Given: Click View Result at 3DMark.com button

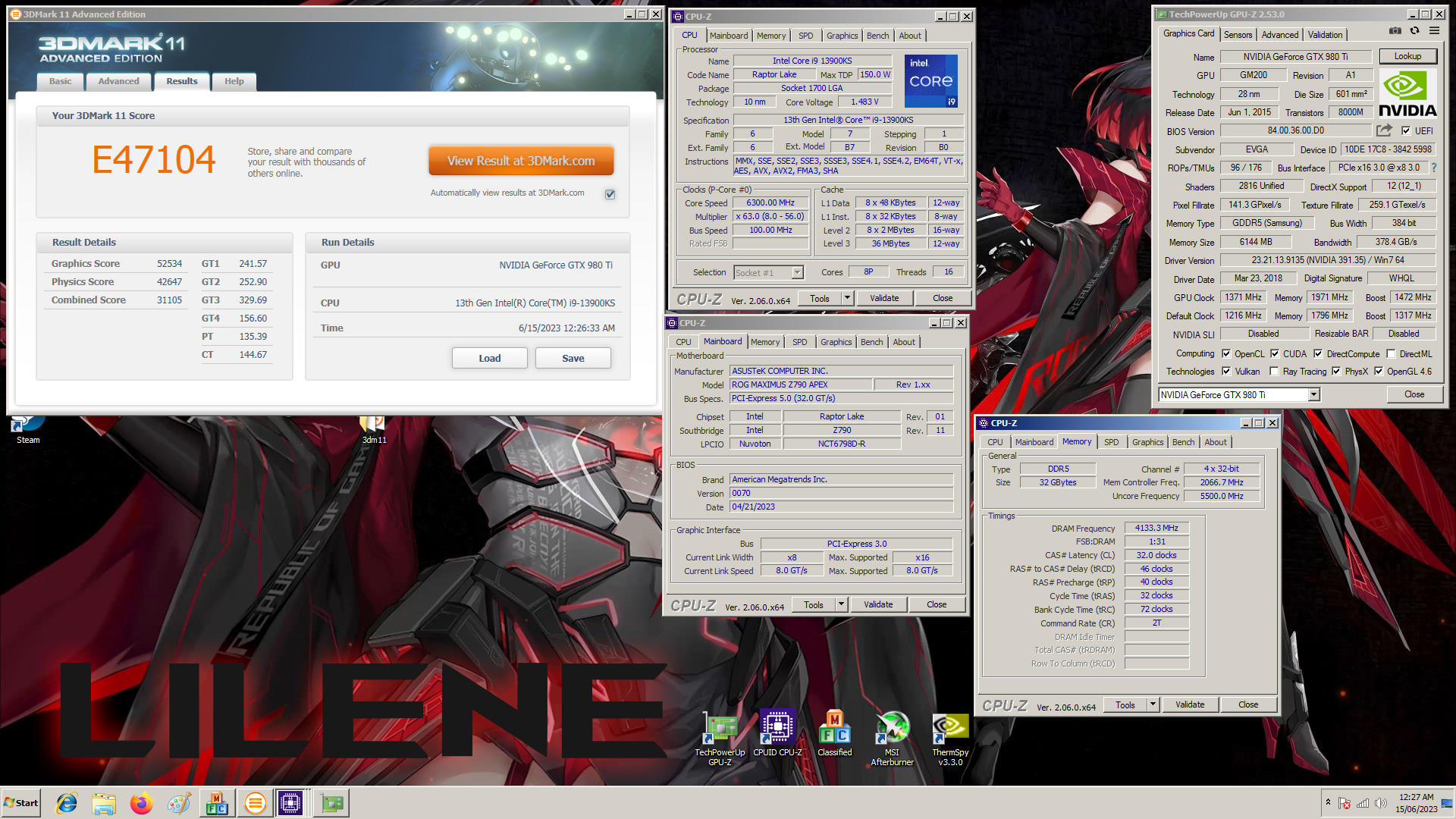Looking at the screenshot, I should coord(521,161).
